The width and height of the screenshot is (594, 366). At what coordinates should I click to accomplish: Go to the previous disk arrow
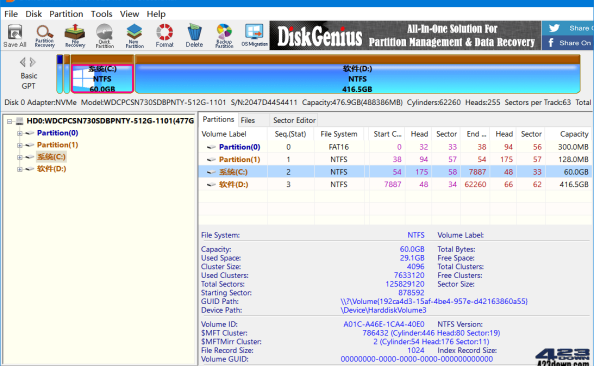pyautogui.click(x=23, y=62)
